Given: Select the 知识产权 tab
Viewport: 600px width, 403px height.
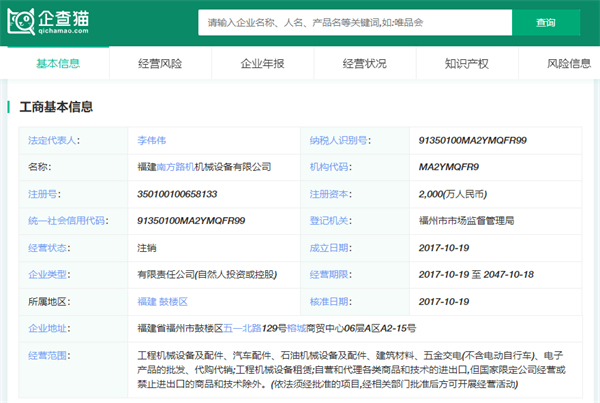Looking at the screenshot, I should point(467,64).
